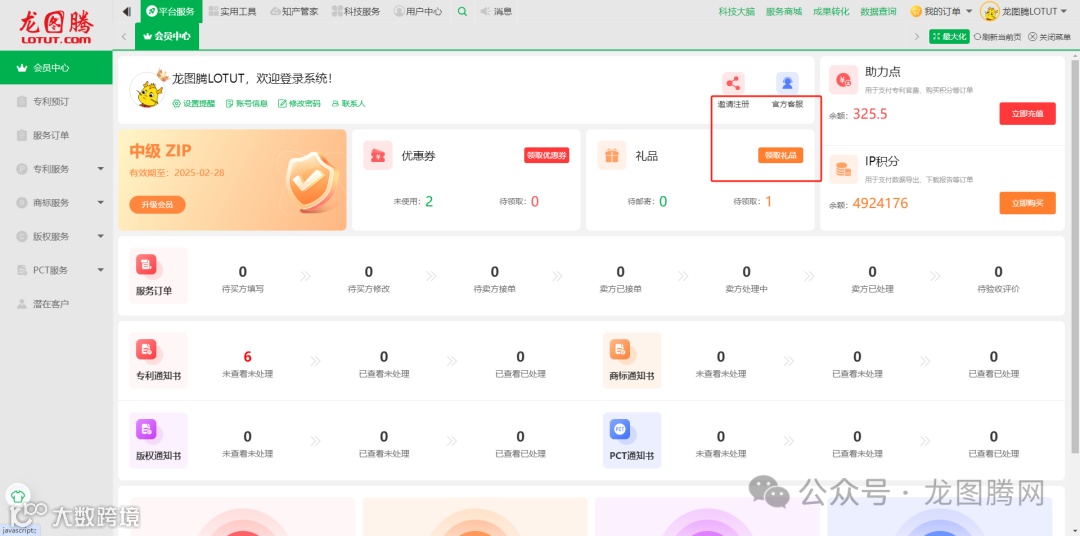This screenshot has height=536, width=1080.
Task: Switch to the 平台服务 top tab
Action: click(171, 11)
